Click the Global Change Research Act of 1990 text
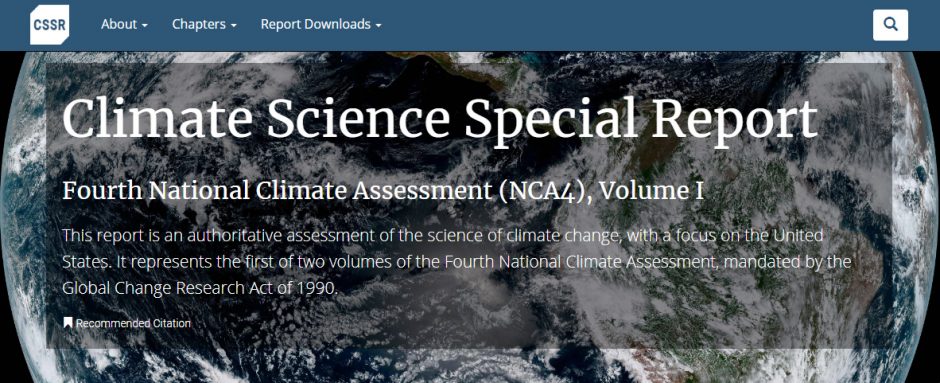This screenshot has width=940, height=383. coord(199,288)
